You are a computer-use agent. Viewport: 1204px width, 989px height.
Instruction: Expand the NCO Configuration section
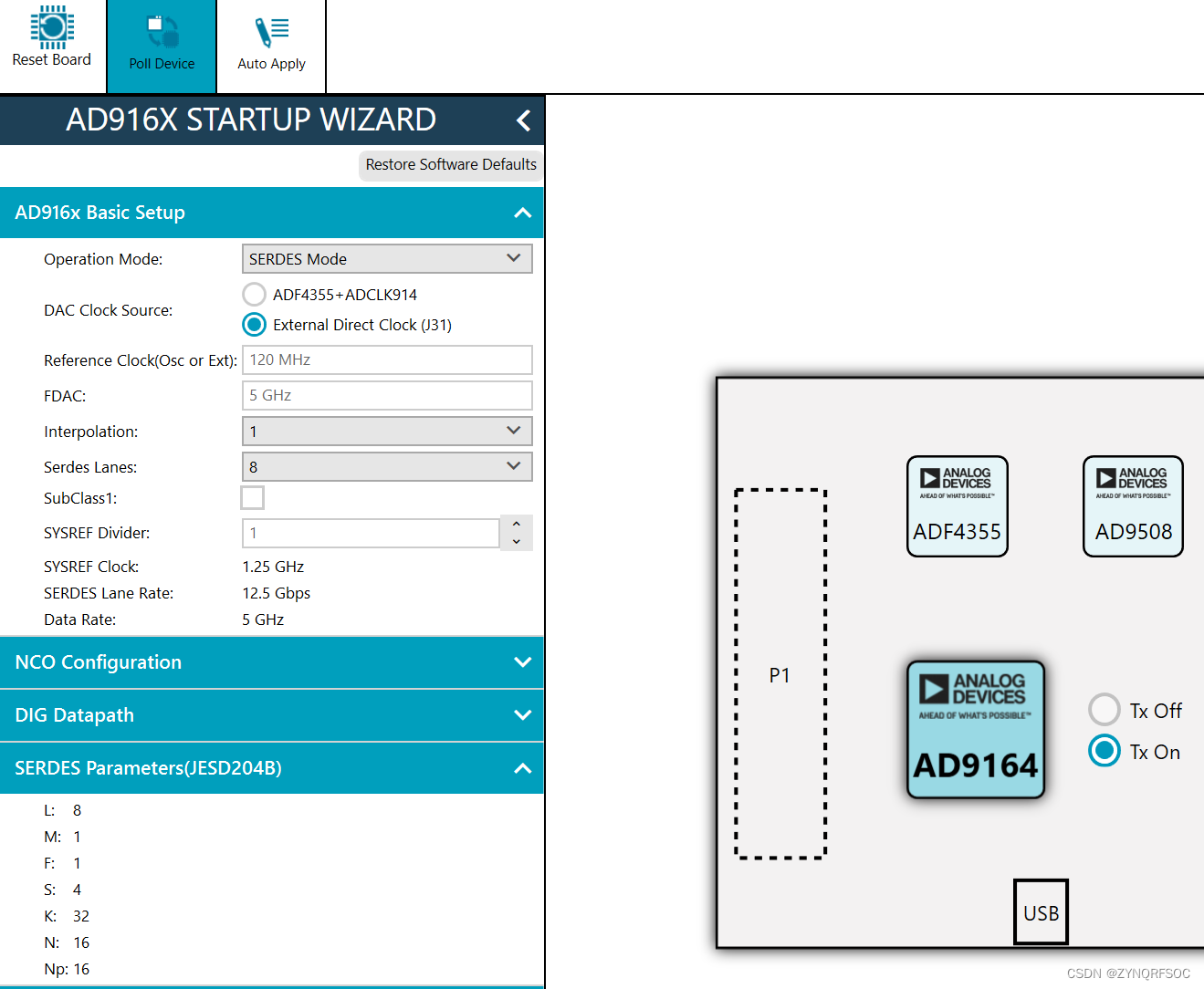click(522, 662)
